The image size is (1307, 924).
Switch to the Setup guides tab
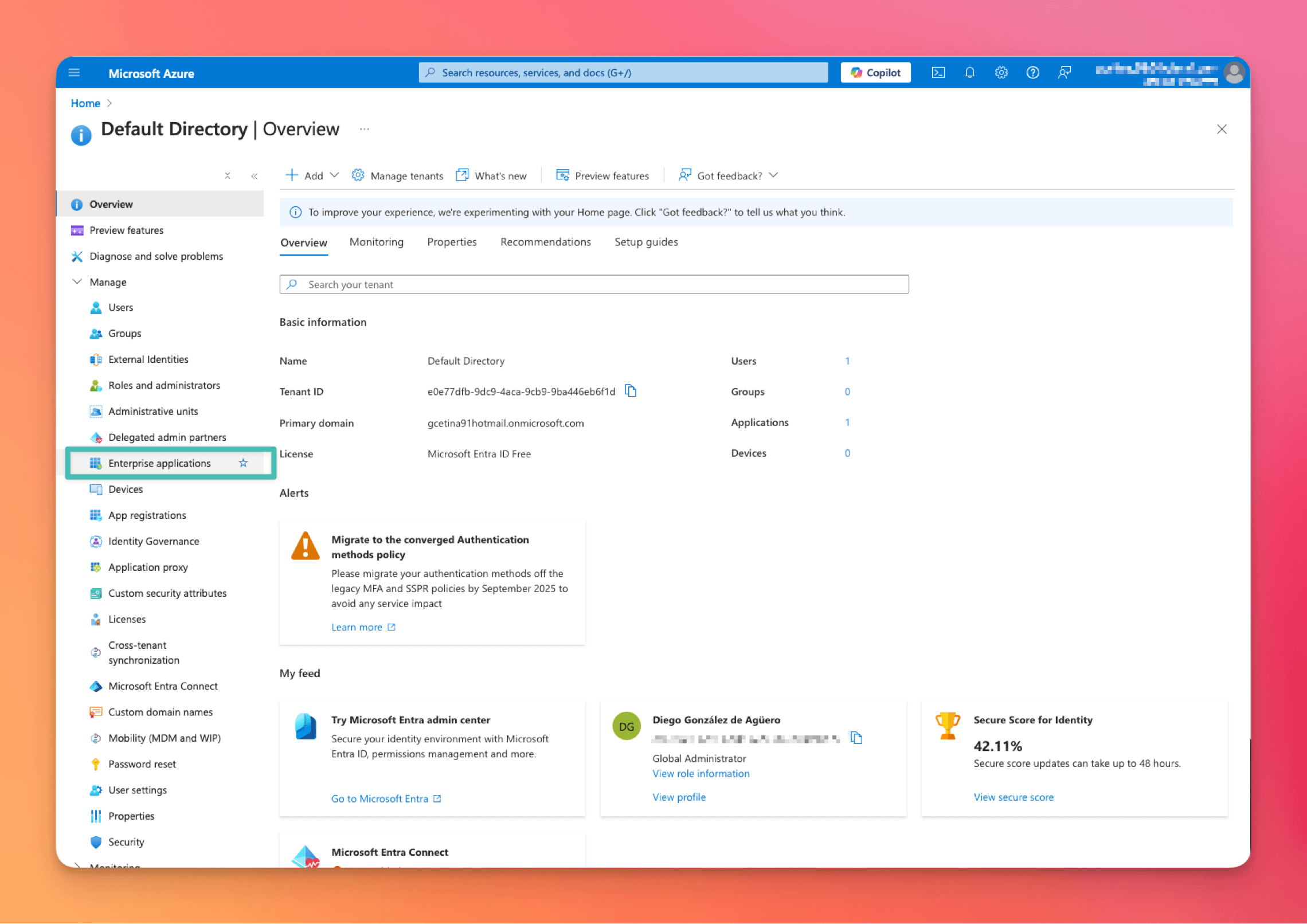click(646, 242)
